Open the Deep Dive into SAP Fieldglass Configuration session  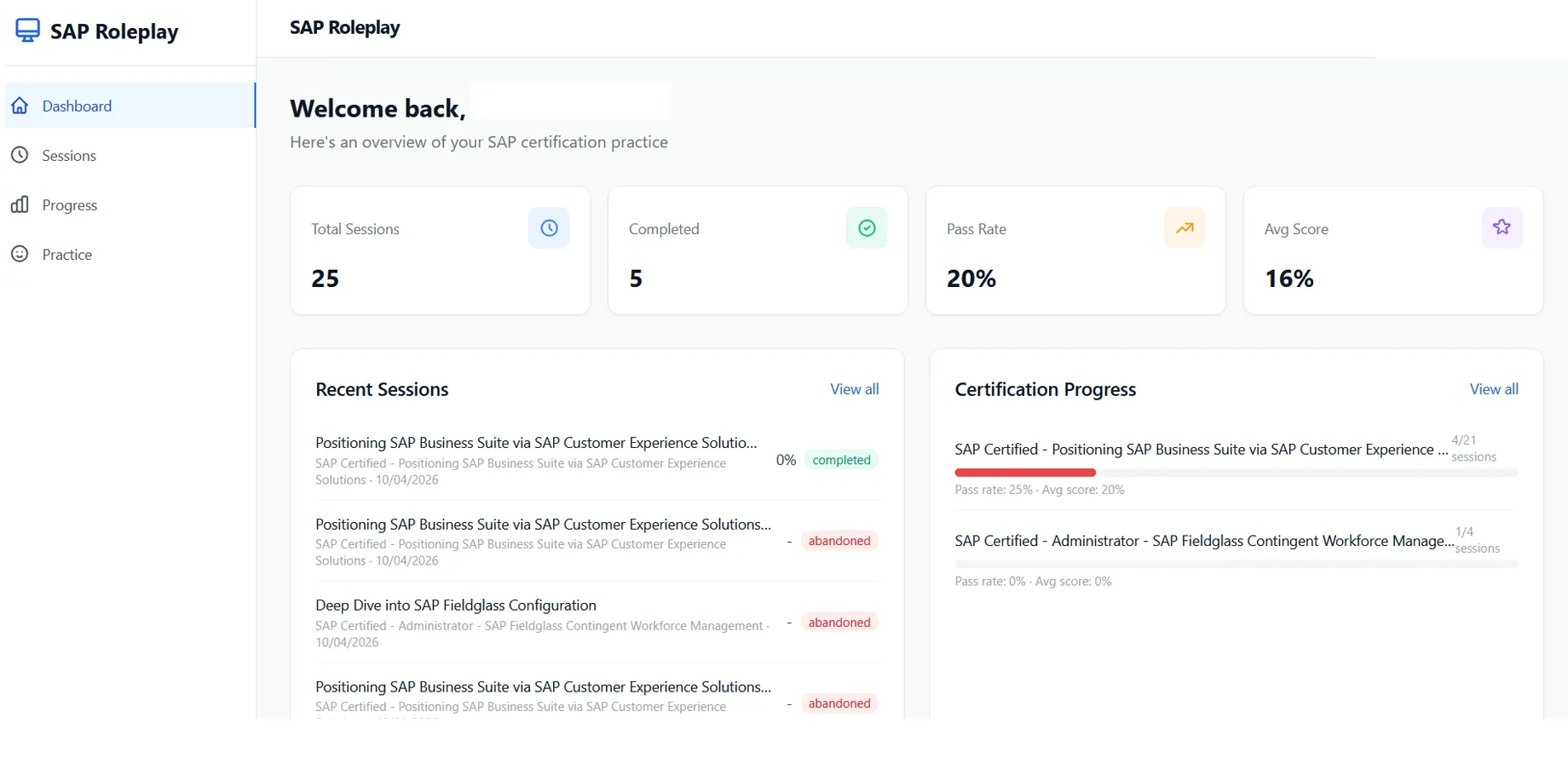[456, 606]
